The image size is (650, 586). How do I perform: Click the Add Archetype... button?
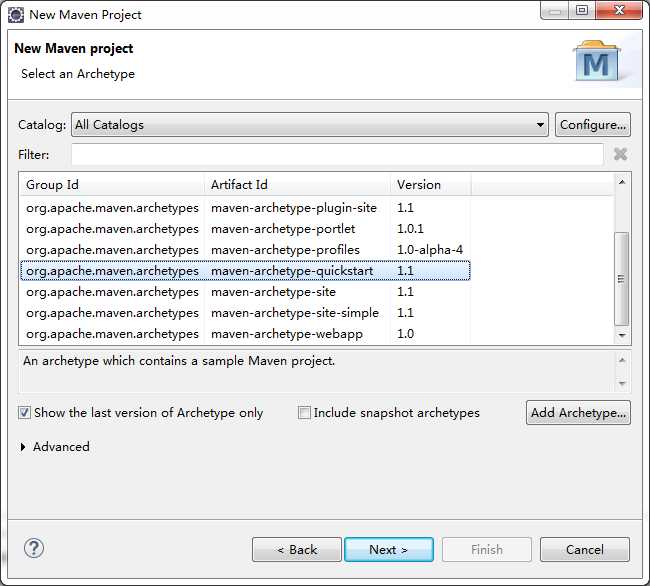(578, 412)
